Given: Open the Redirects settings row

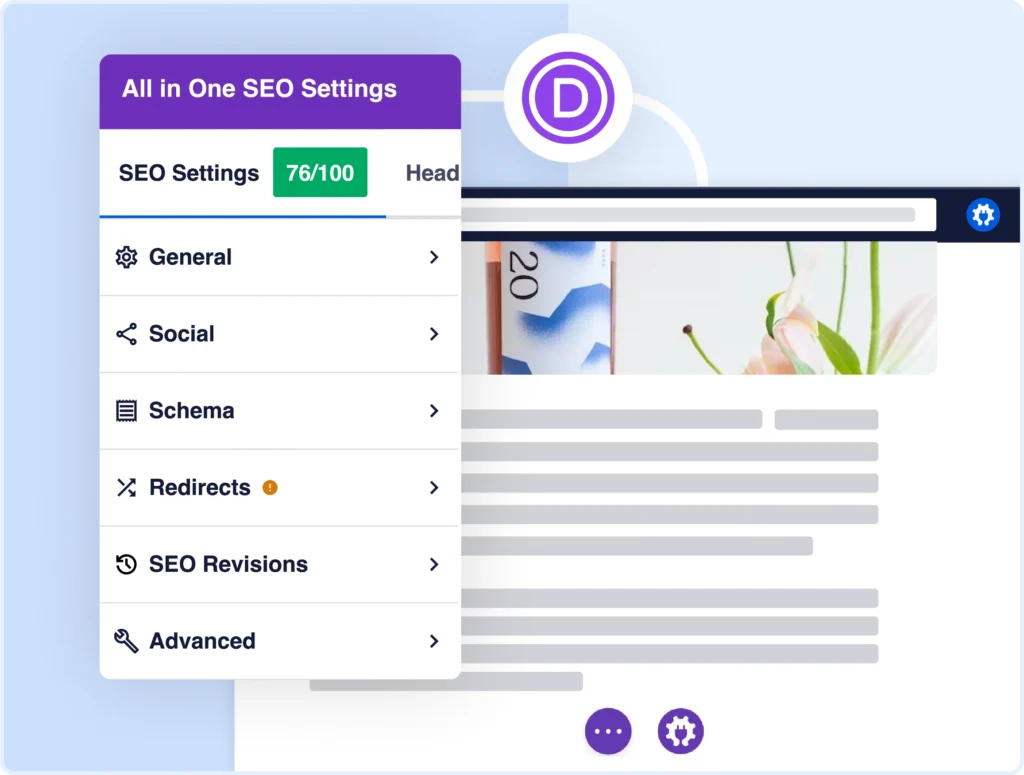Looking at the screenshot, I should pyautogui.click(x=280, y=488).
